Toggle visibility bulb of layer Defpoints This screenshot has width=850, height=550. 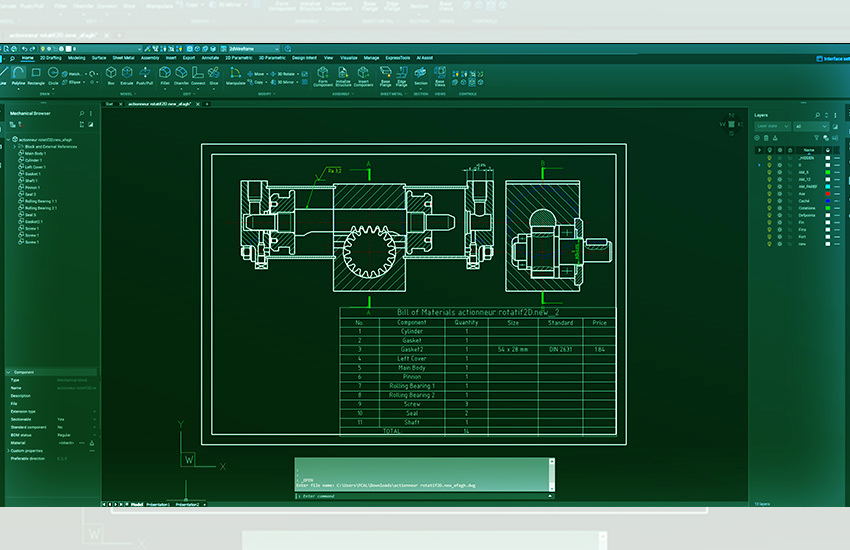pyautogui.click(x=769, y=215)
